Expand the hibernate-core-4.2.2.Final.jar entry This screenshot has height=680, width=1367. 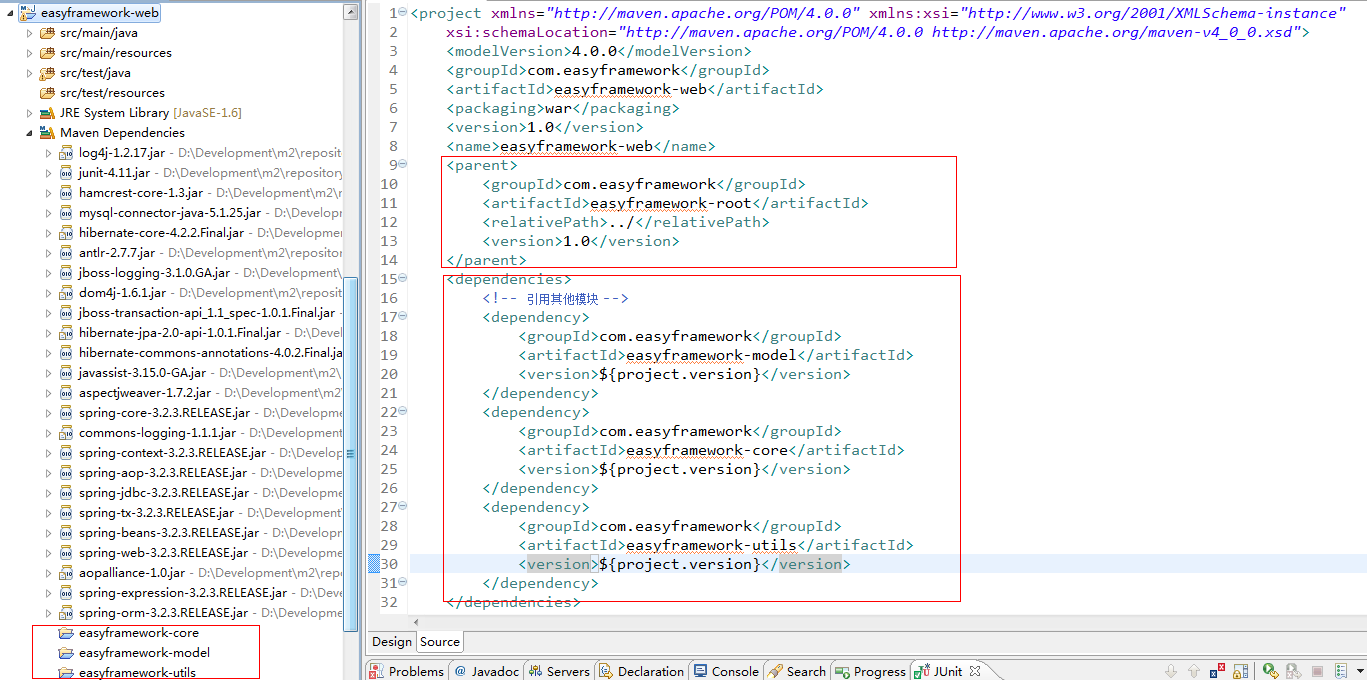(48, 233)
